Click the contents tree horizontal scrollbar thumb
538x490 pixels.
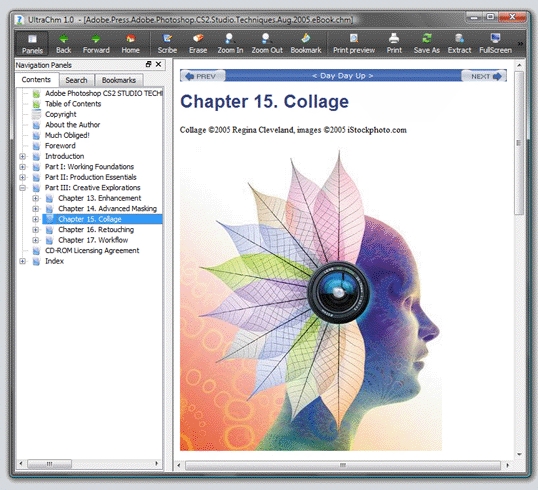click(x=49, y=464)
